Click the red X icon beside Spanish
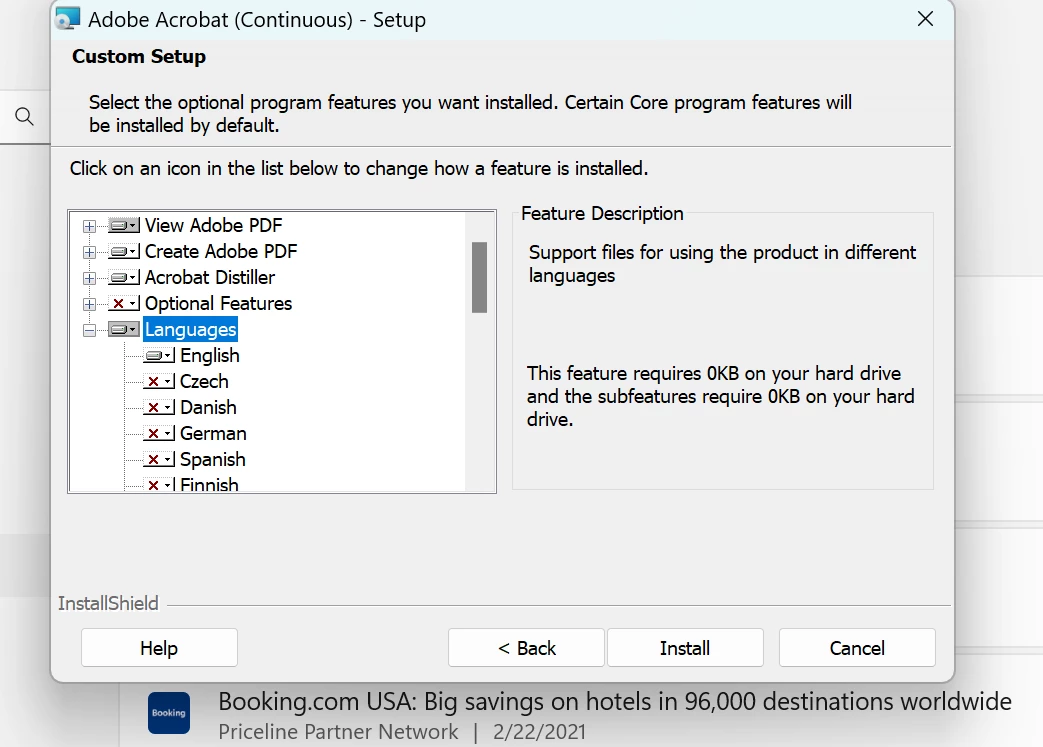The width and height of the screenshot is (1043, 747). point(159,459)
